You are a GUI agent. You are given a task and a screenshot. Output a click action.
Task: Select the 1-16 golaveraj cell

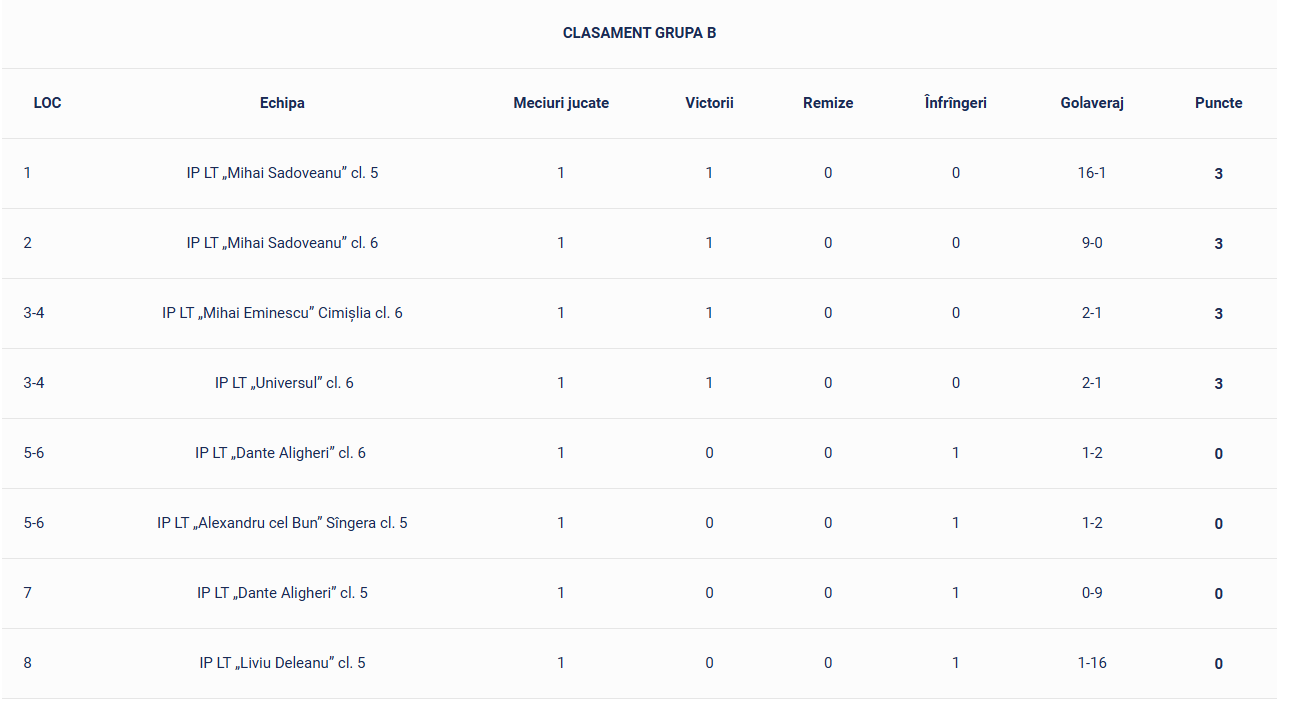[1092, 663]
